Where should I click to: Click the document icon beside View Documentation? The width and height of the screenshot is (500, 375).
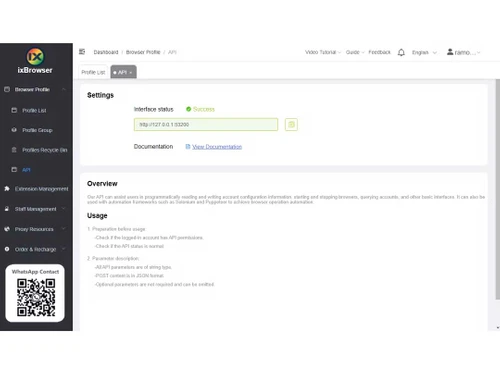click(188, 147)
